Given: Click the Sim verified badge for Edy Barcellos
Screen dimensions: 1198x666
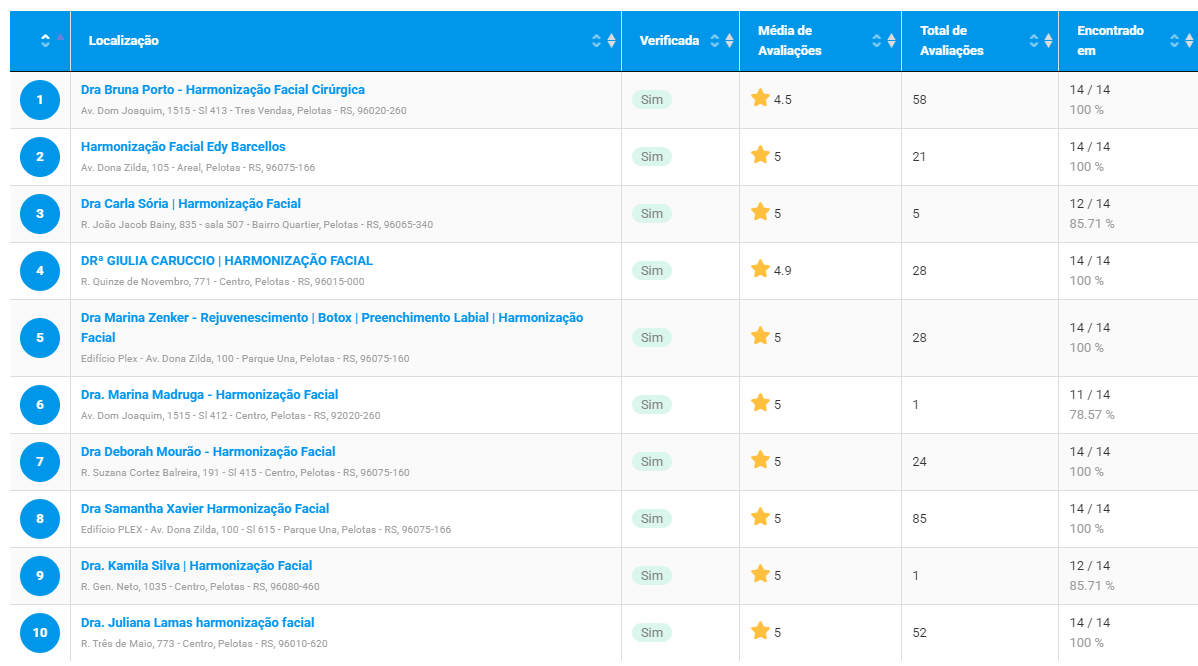Looking at the screenshot, I should point(652,157).
